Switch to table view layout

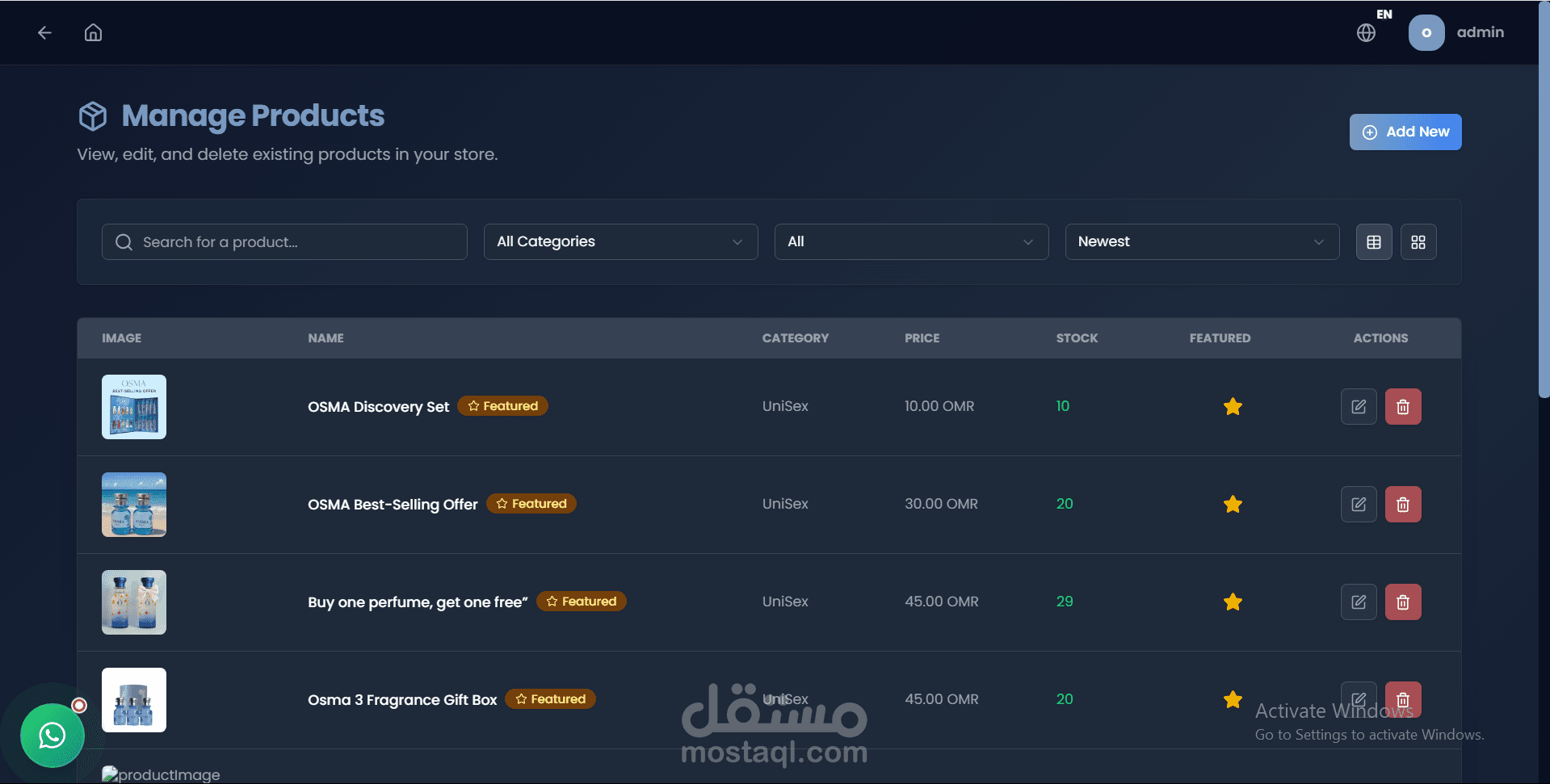(x=1374, y=241)
